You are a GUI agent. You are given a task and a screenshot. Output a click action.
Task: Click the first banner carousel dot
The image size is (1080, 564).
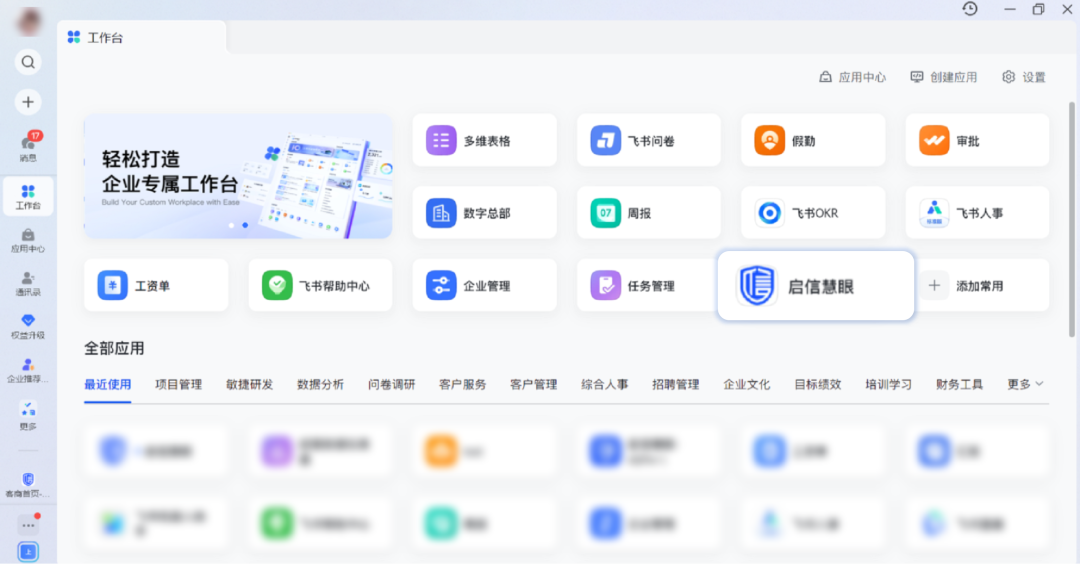coord(231,225)
